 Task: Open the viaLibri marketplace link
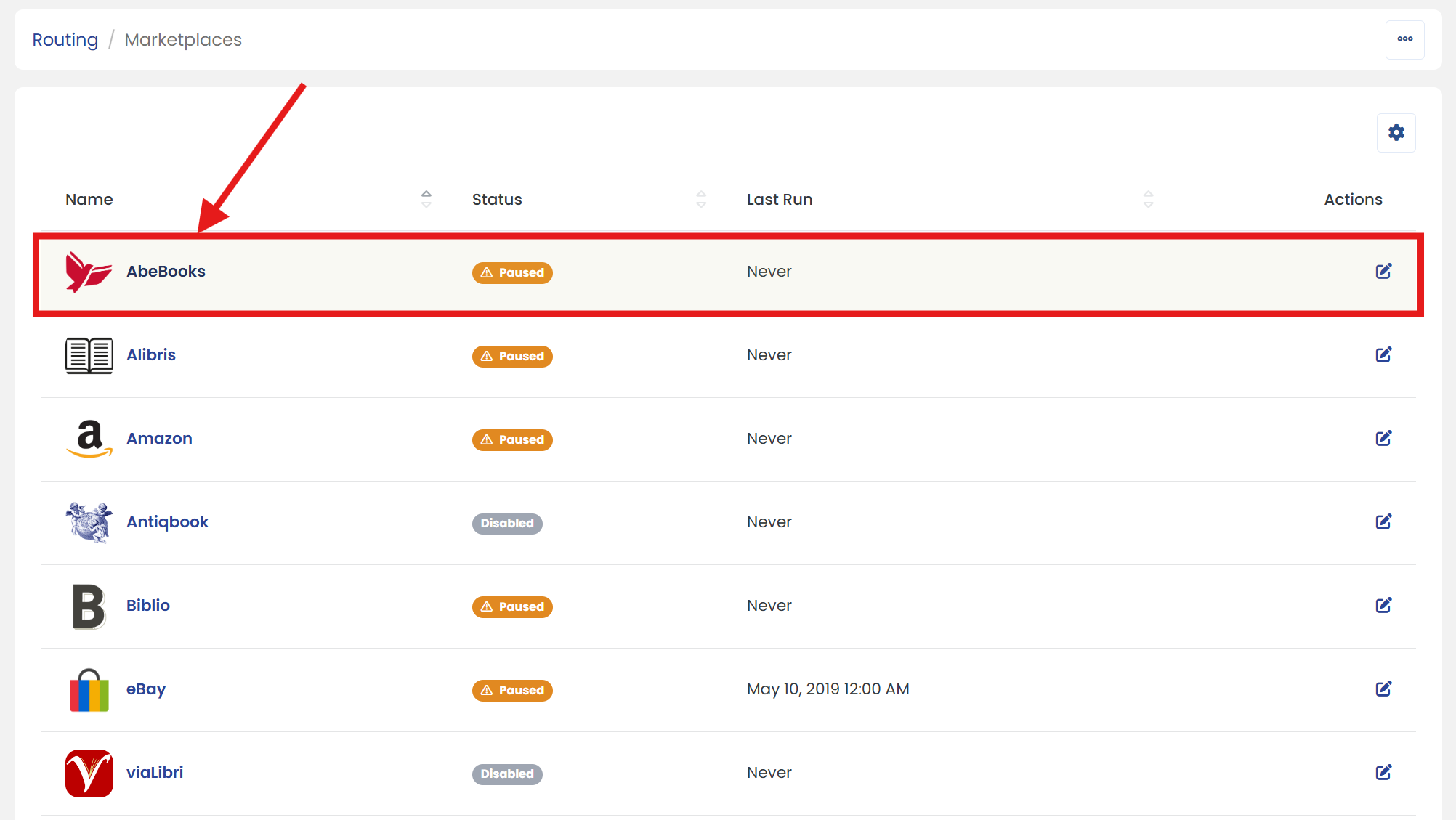click(x=155, y=773)
